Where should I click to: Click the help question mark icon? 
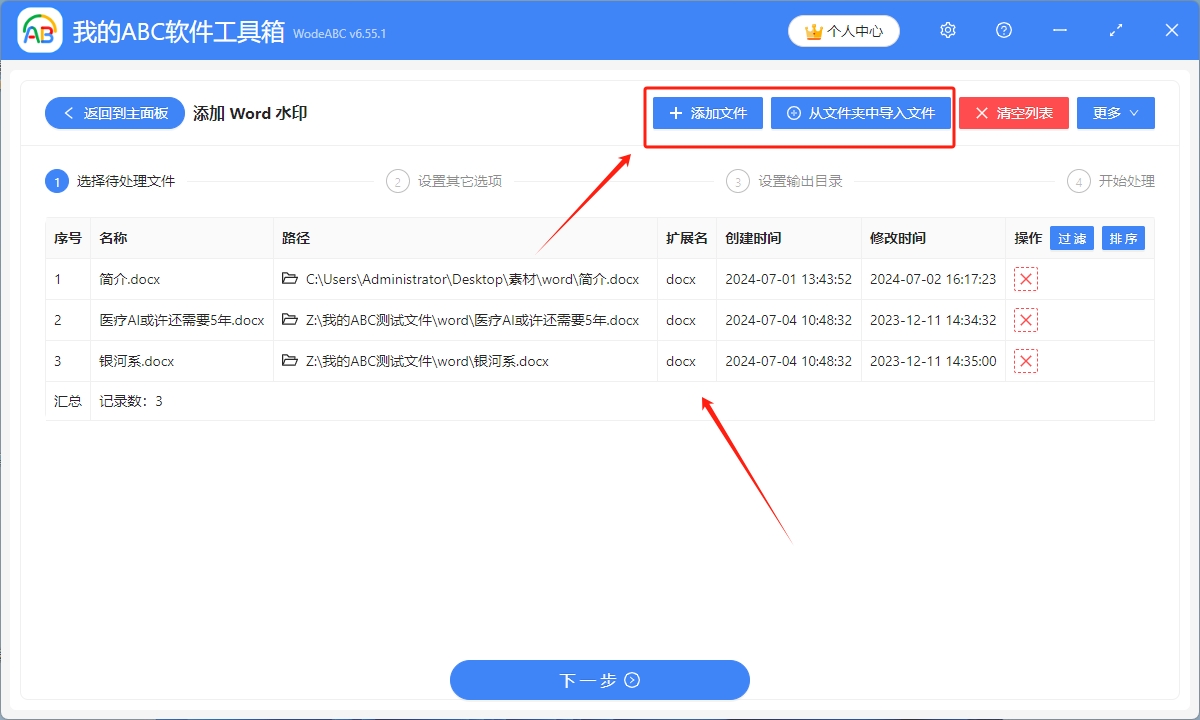point(1003,30)
